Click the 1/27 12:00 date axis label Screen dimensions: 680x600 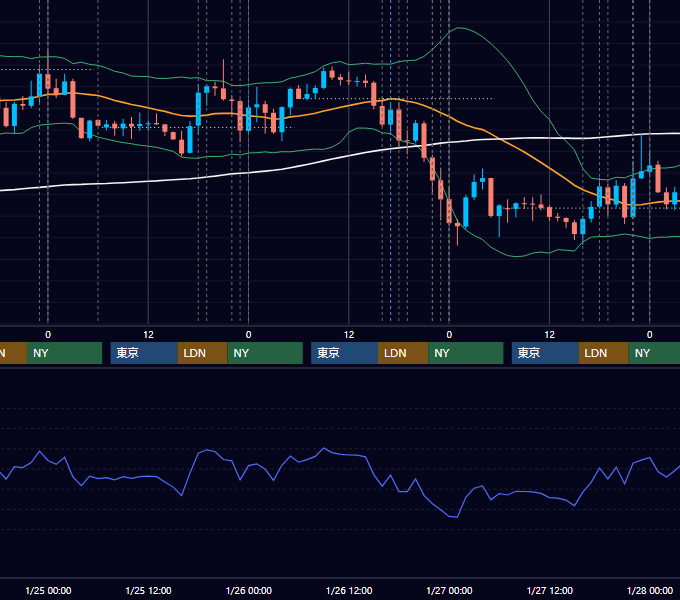549,590
